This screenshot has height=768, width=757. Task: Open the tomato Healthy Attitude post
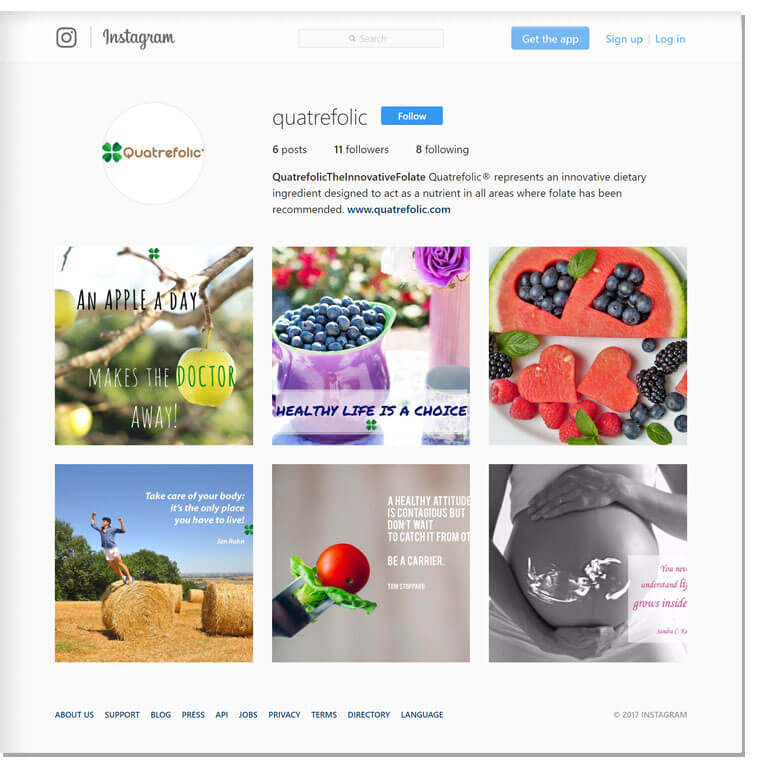pos(371,563)
